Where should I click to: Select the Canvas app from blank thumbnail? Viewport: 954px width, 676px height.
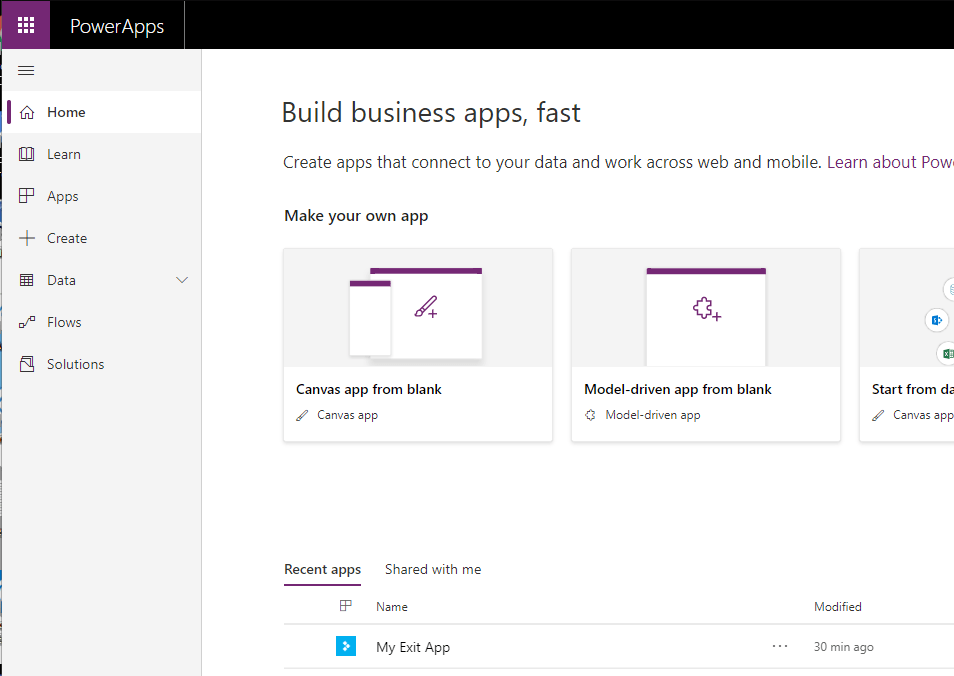[418, 308]
